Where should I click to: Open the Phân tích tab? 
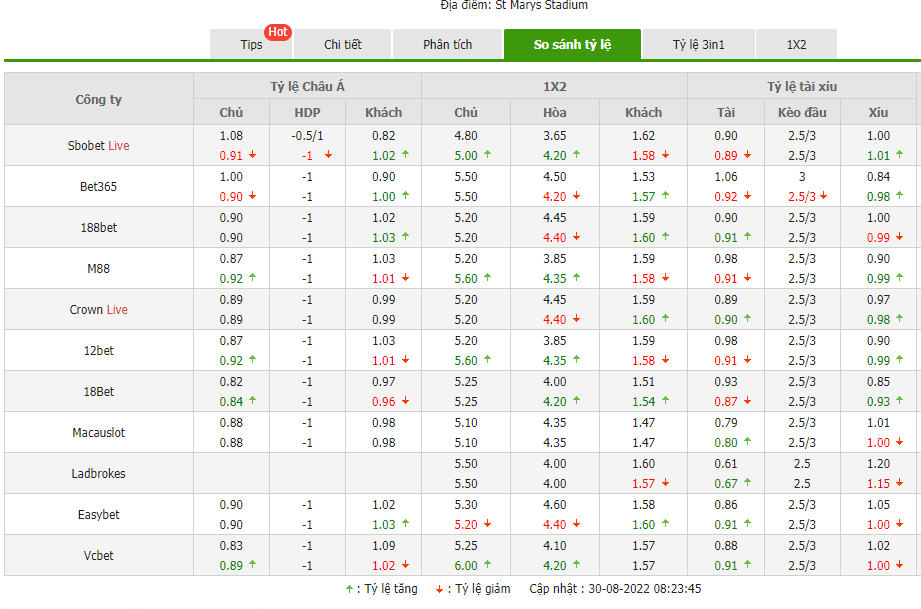[x=447, y=45]
